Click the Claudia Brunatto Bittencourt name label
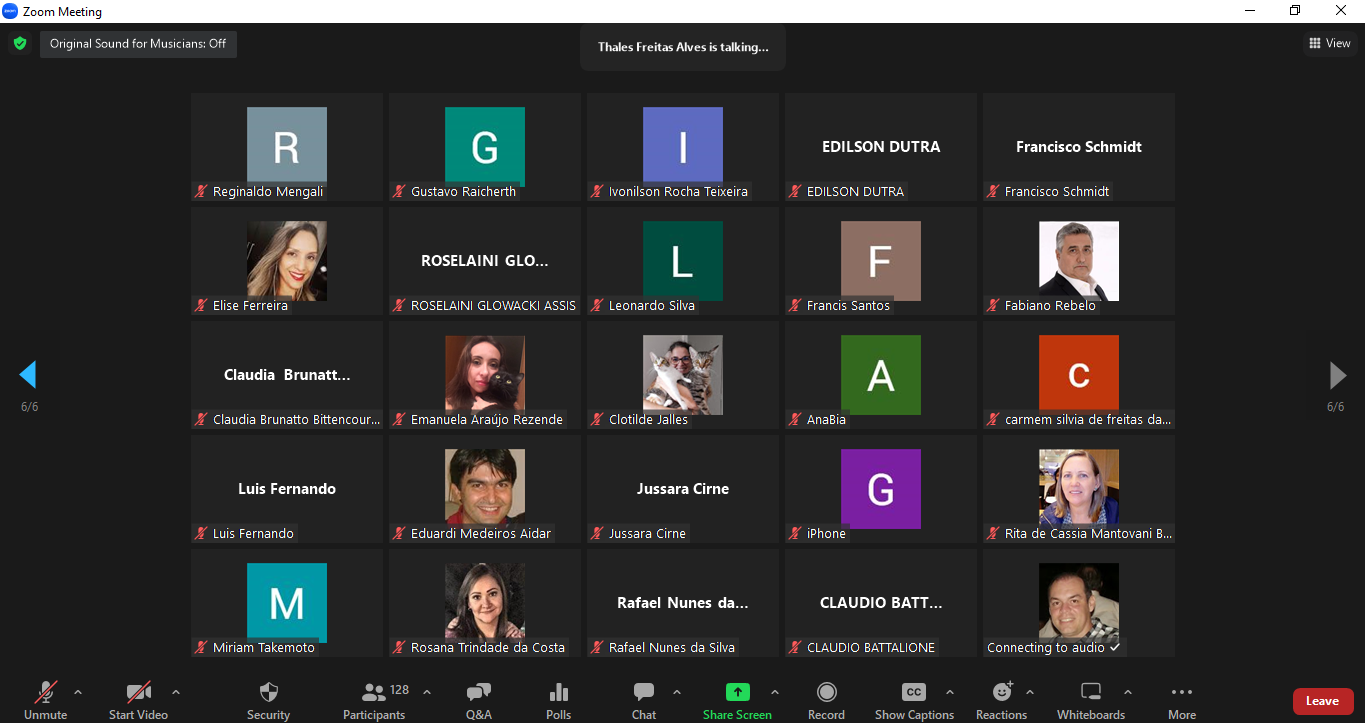Viewport: 1365px width, 723px height. (x=296, y=420)
